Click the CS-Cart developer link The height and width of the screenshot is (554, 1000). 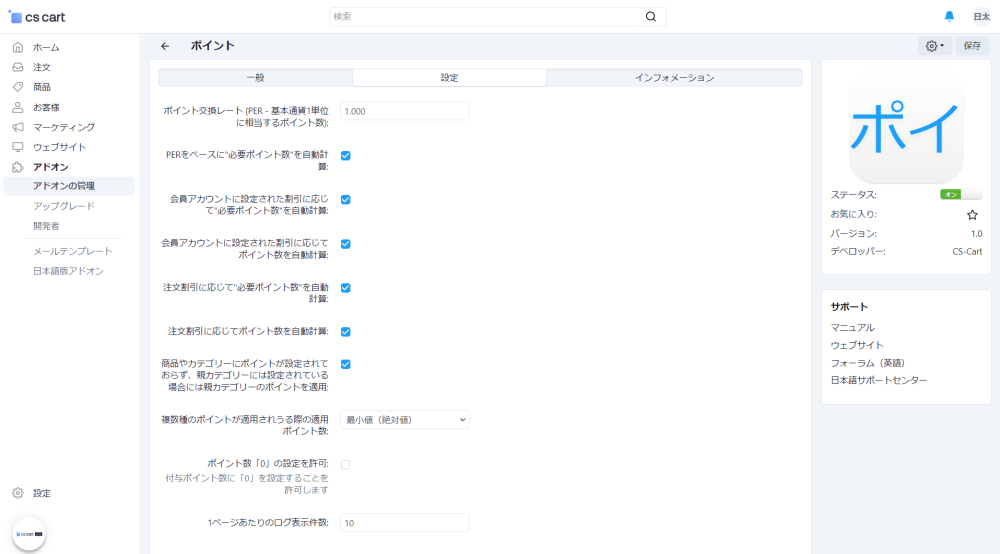pyautogui.click(x=967, y=251)
